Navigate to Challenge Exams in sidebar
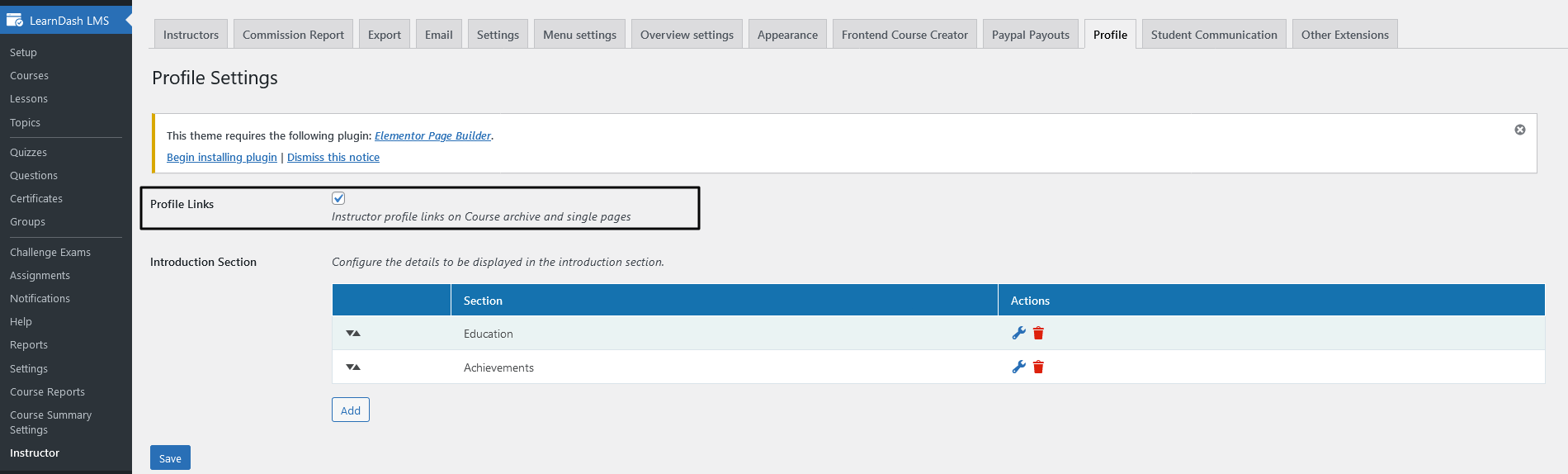Image resolution: width=1568 pixels, height=474 pixels. pos(50,253)
